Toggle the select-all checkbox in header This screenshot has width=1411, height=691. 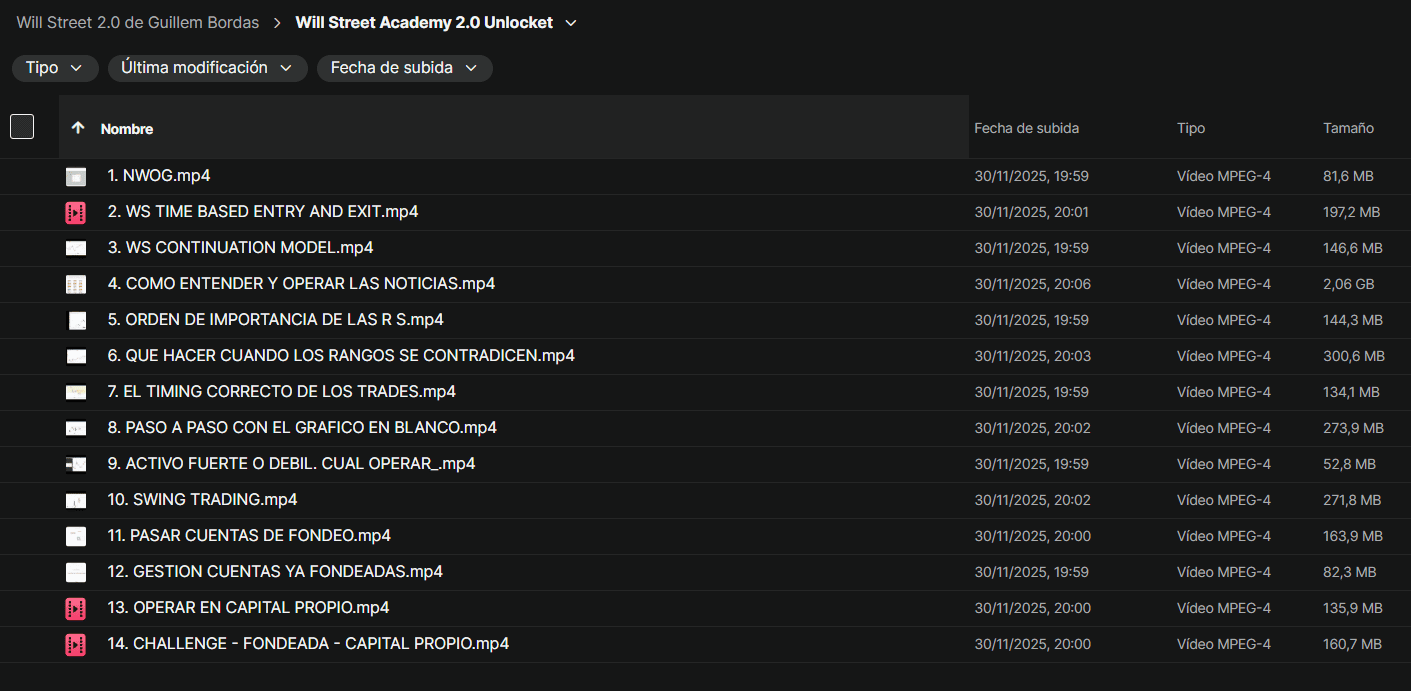click(x=22, y=127)
